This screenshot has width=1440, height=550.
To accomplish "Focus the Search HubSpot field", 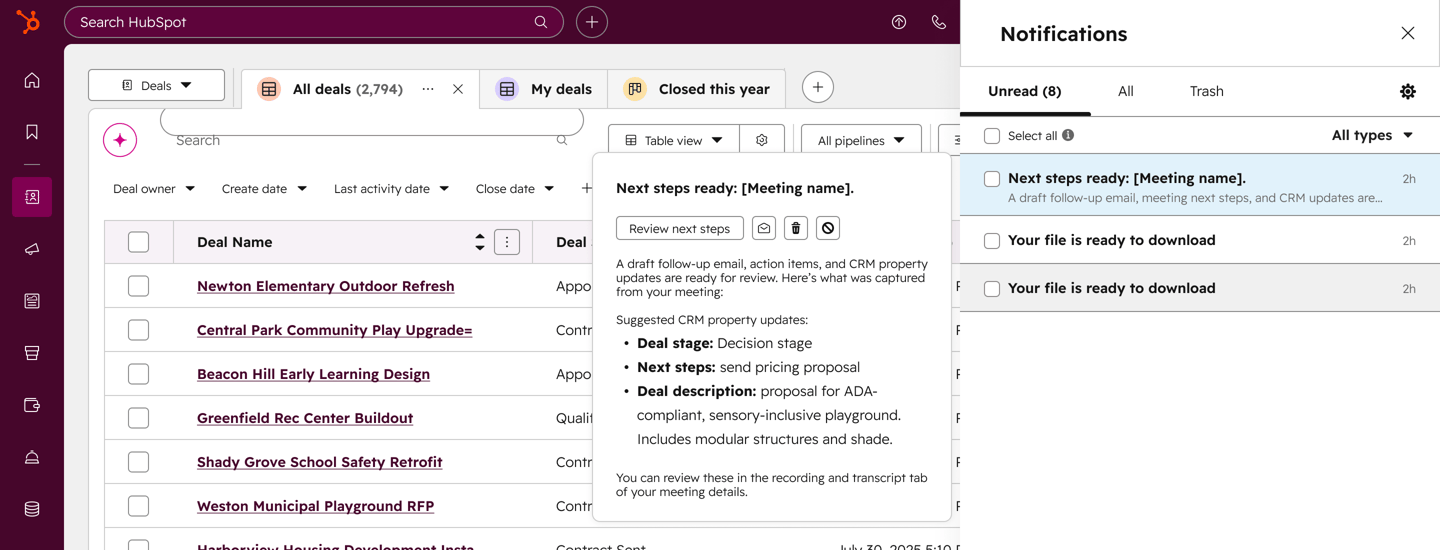I will click(x=314, y=22).
